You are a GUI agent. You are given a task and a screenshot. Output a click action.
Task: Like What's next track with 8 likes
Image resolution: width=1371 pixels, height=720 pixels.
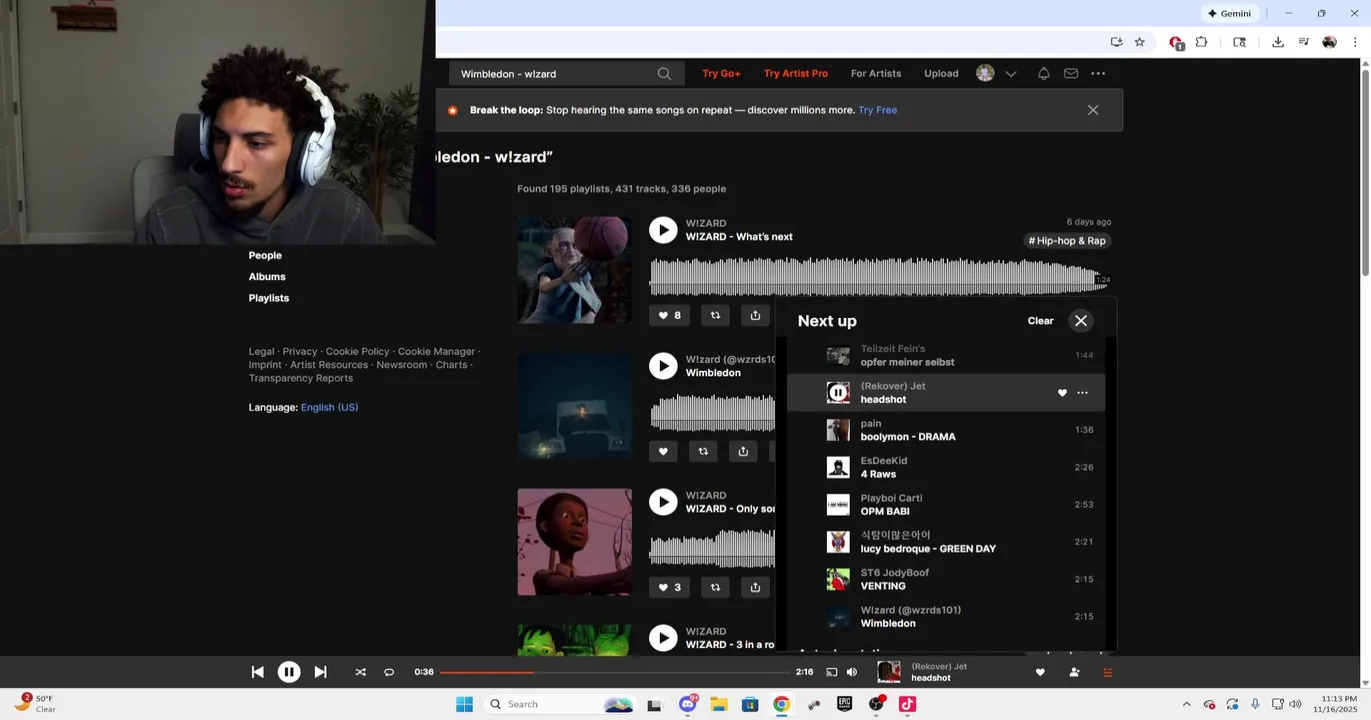pyautogui.click(x=669, y=315)
